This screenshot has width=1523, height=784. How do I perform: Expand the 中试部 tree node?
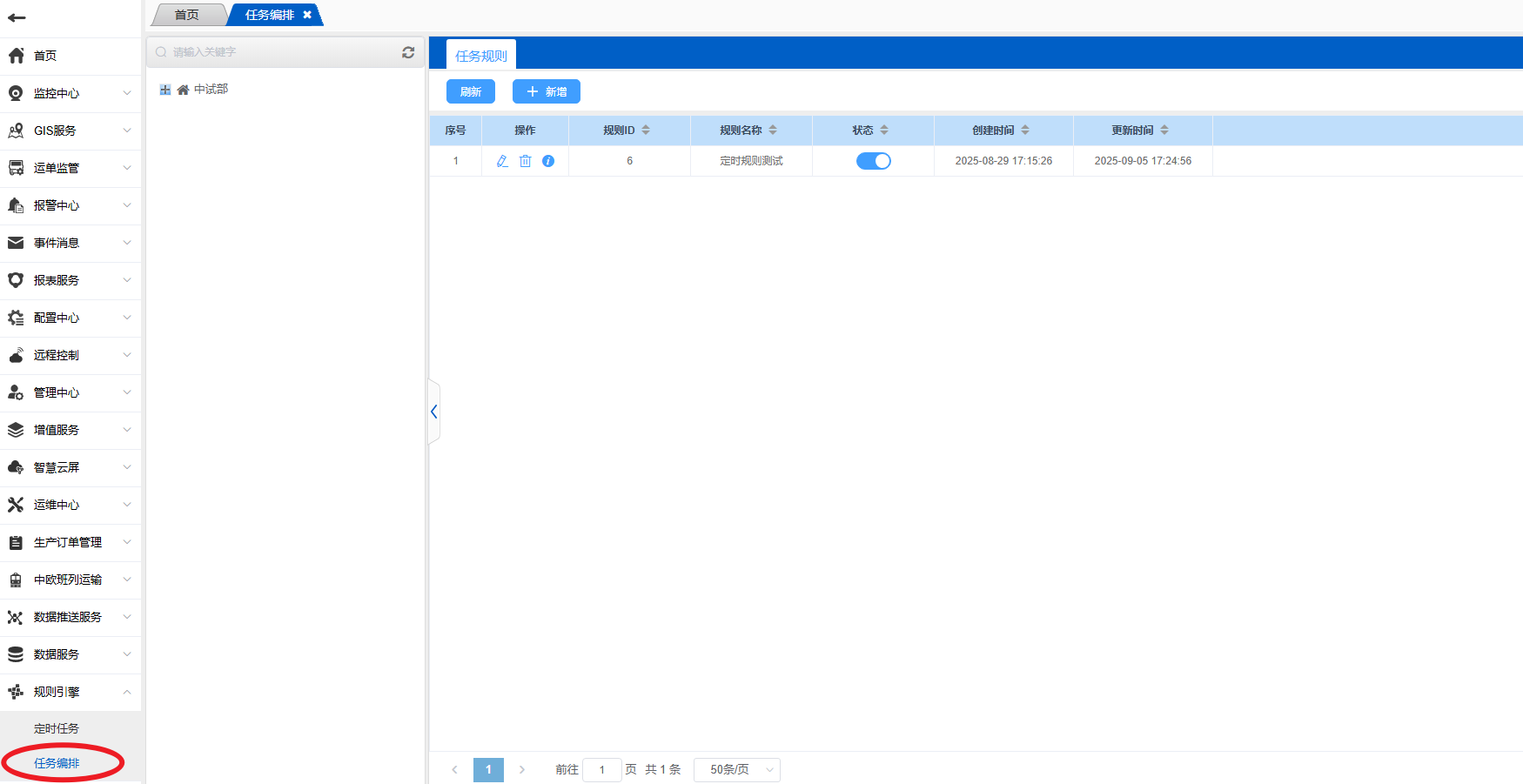(165, 90)
